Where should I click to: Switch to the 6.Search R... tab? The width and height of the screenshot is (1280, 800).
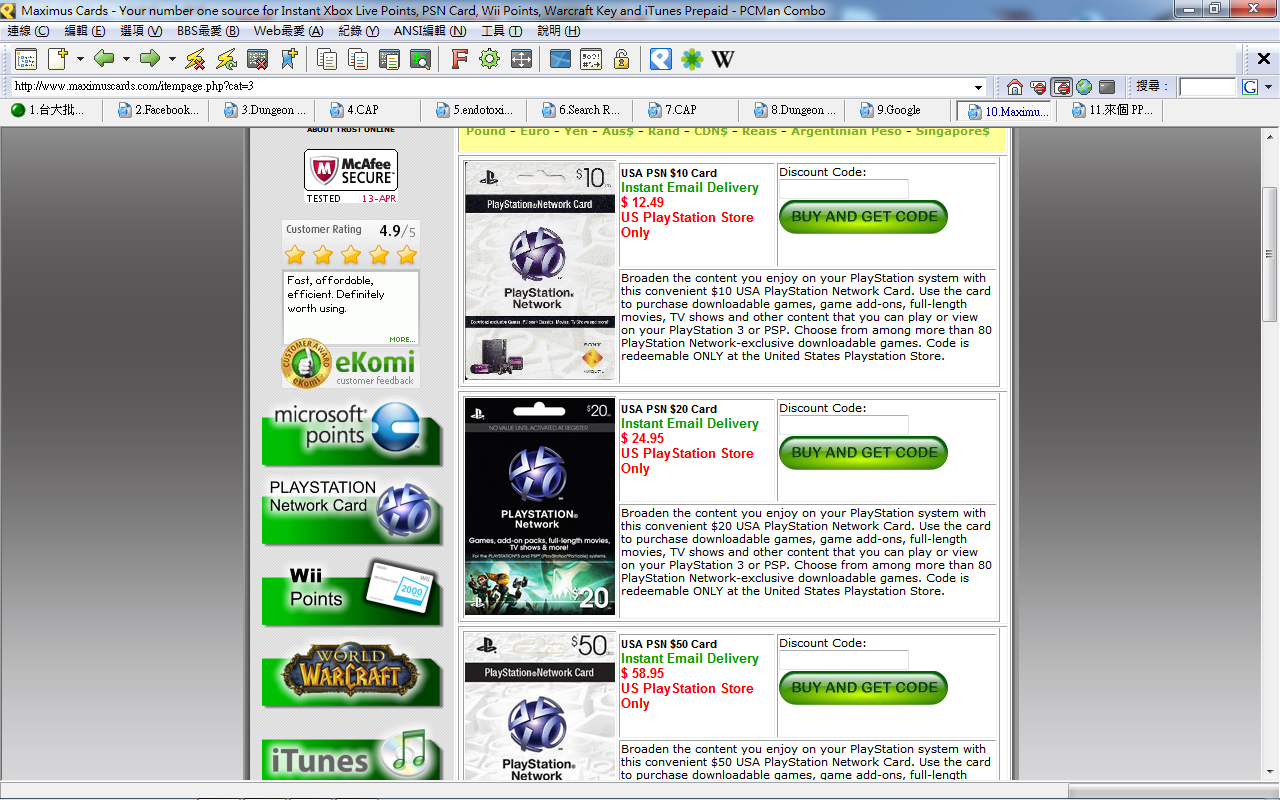[x=580, y=110]
